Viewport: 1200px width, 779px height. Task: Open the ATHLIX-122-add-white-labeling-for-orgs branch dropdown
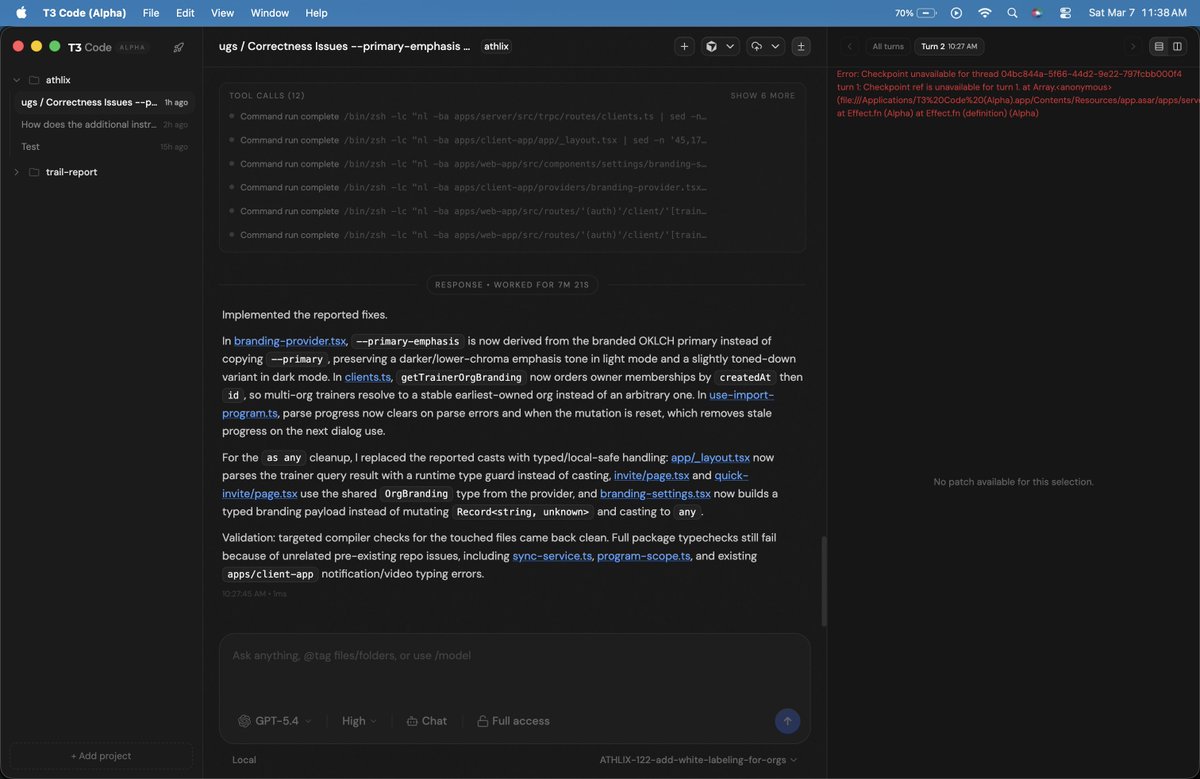click(x=698, y=760)
